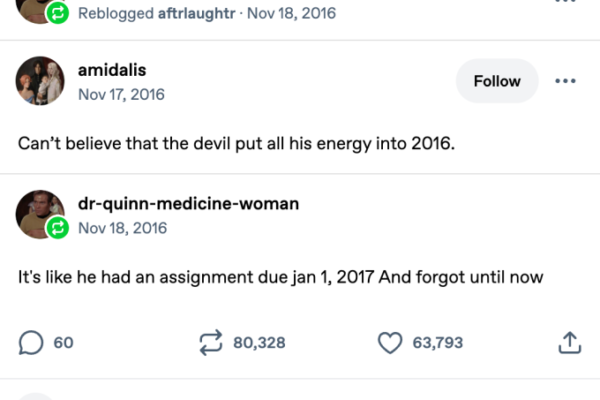
Task: Open the dr-quinn-medicine-woman blog name
Action: (x=188, y=204)
